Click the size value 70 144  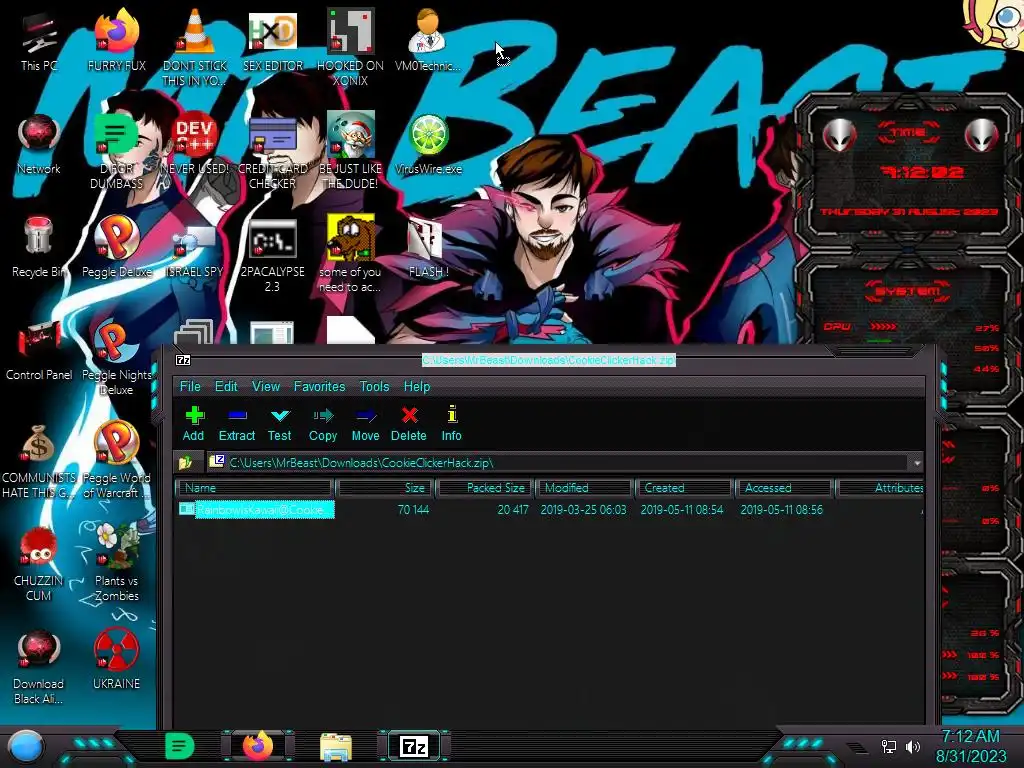point(413,509)
